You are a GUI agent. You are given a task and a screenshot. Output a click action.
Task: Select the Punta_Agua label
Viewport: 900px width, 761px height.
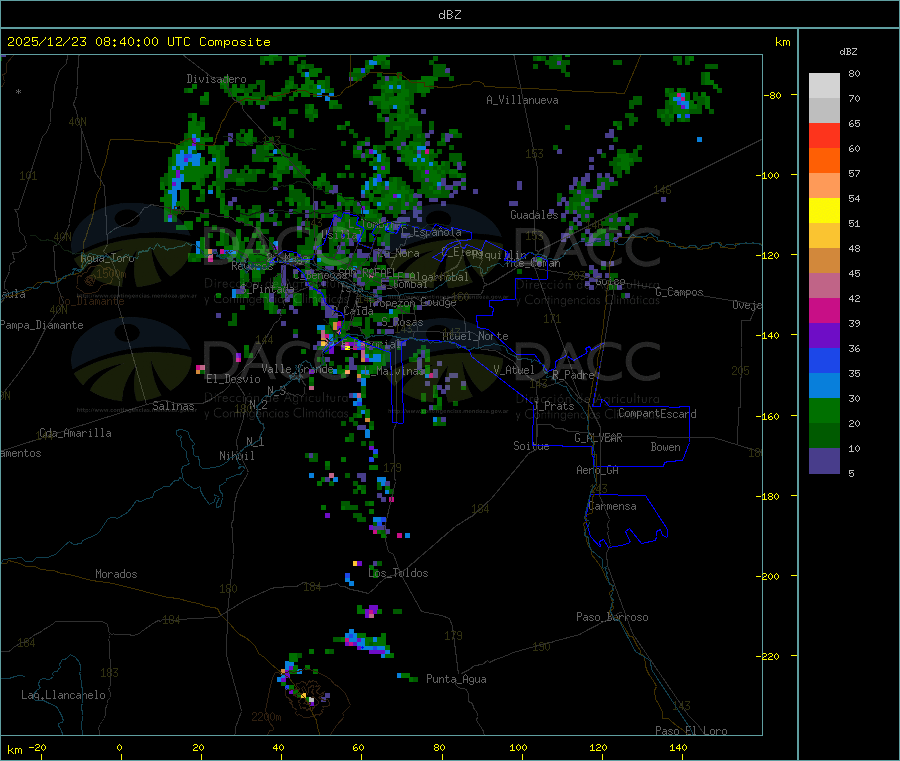(x=456, y=679)
